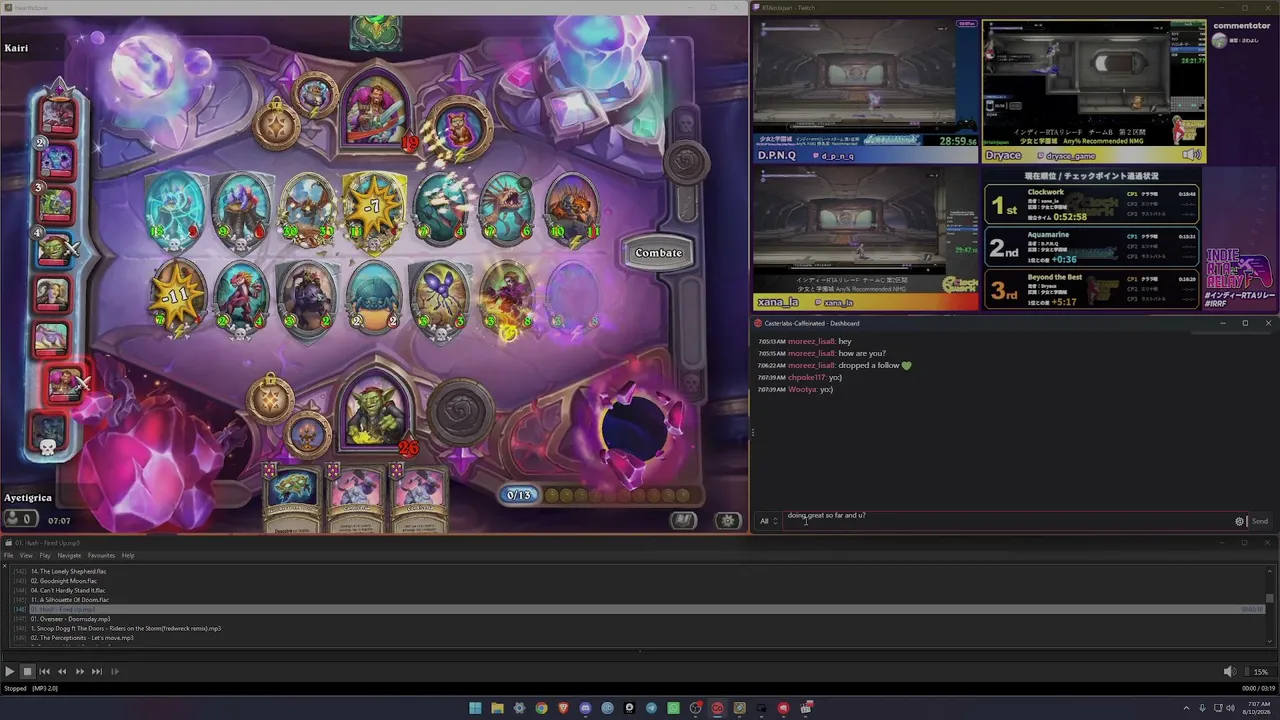This screenshot has height=720, width=1280.
Task: Skip to previous track in music player
Action: 44,672
